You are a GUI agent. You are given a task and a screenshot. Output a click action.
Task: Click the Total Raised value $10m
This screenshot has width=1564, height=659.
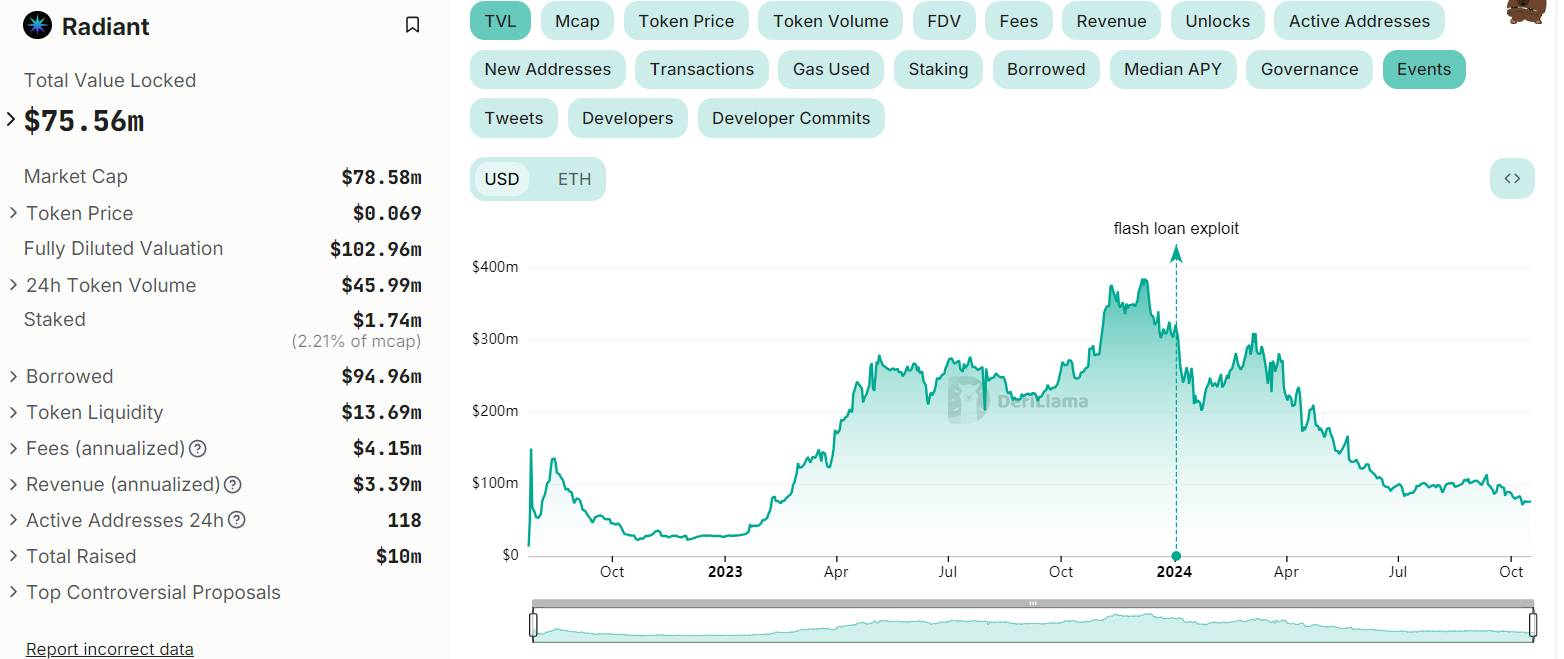click(399, 557)
